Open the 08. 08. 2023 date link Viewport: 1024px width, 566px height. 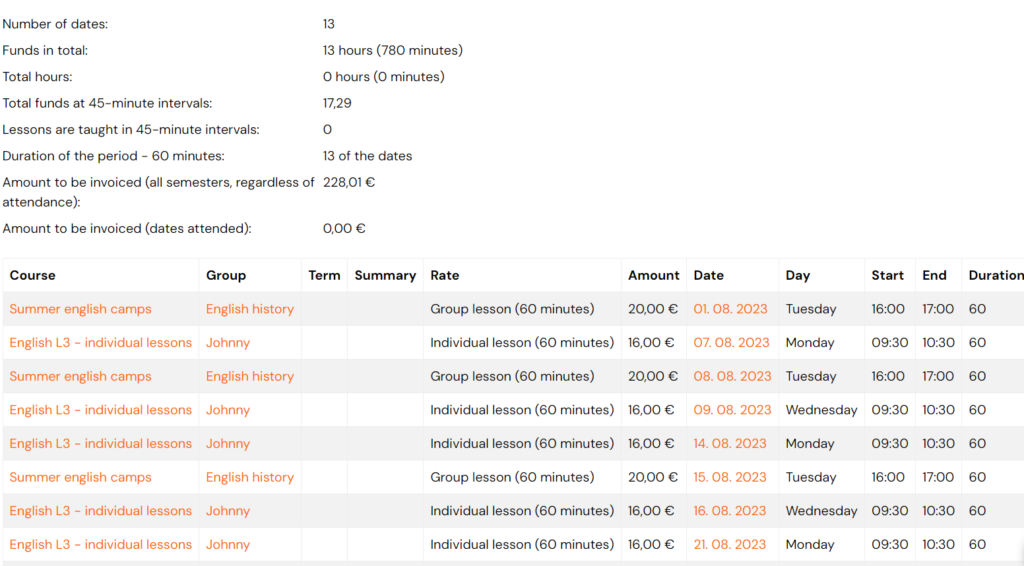(732, 376)
